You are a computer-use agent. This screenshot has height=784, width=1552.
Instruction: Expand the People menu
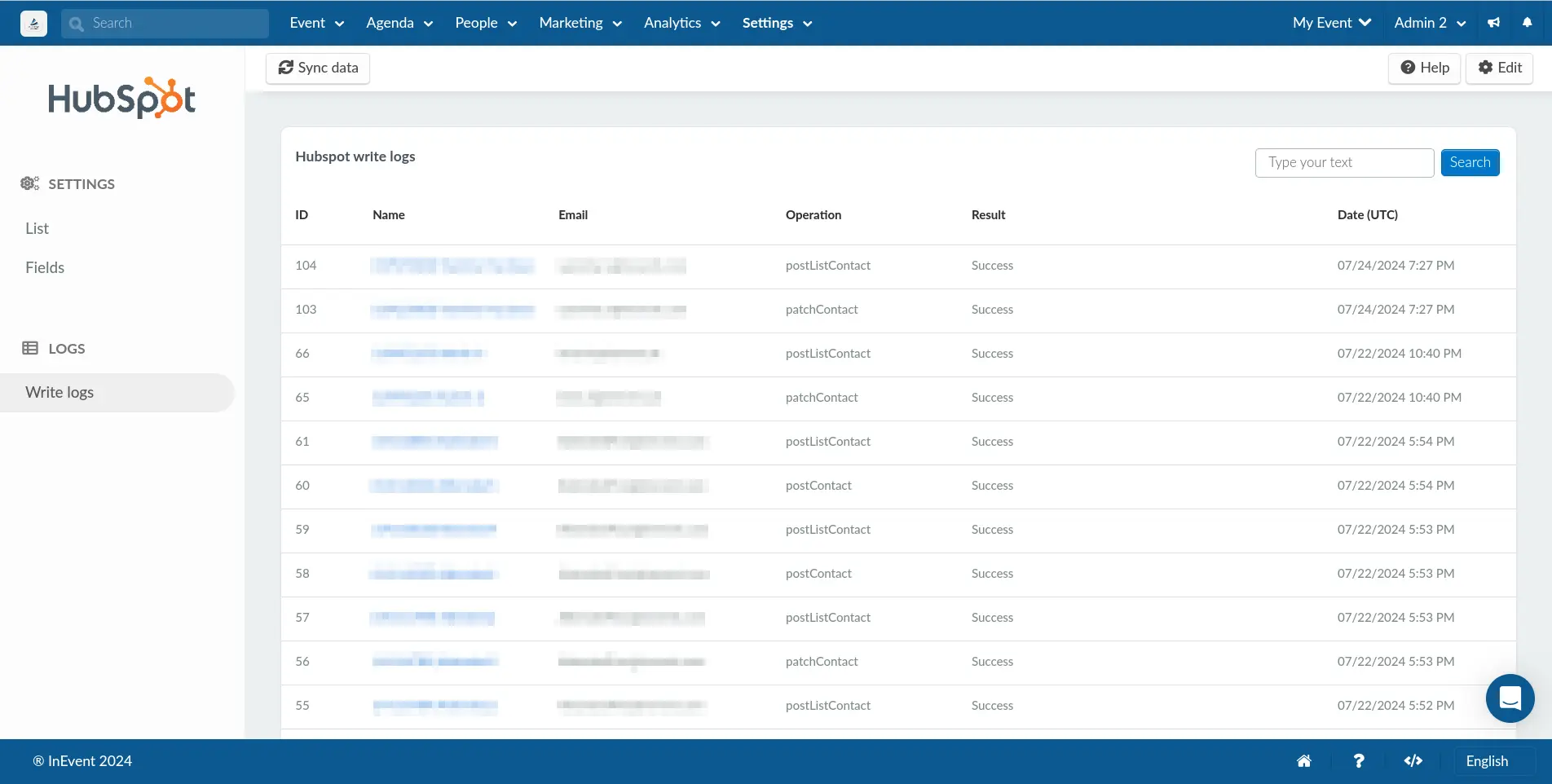486,23
